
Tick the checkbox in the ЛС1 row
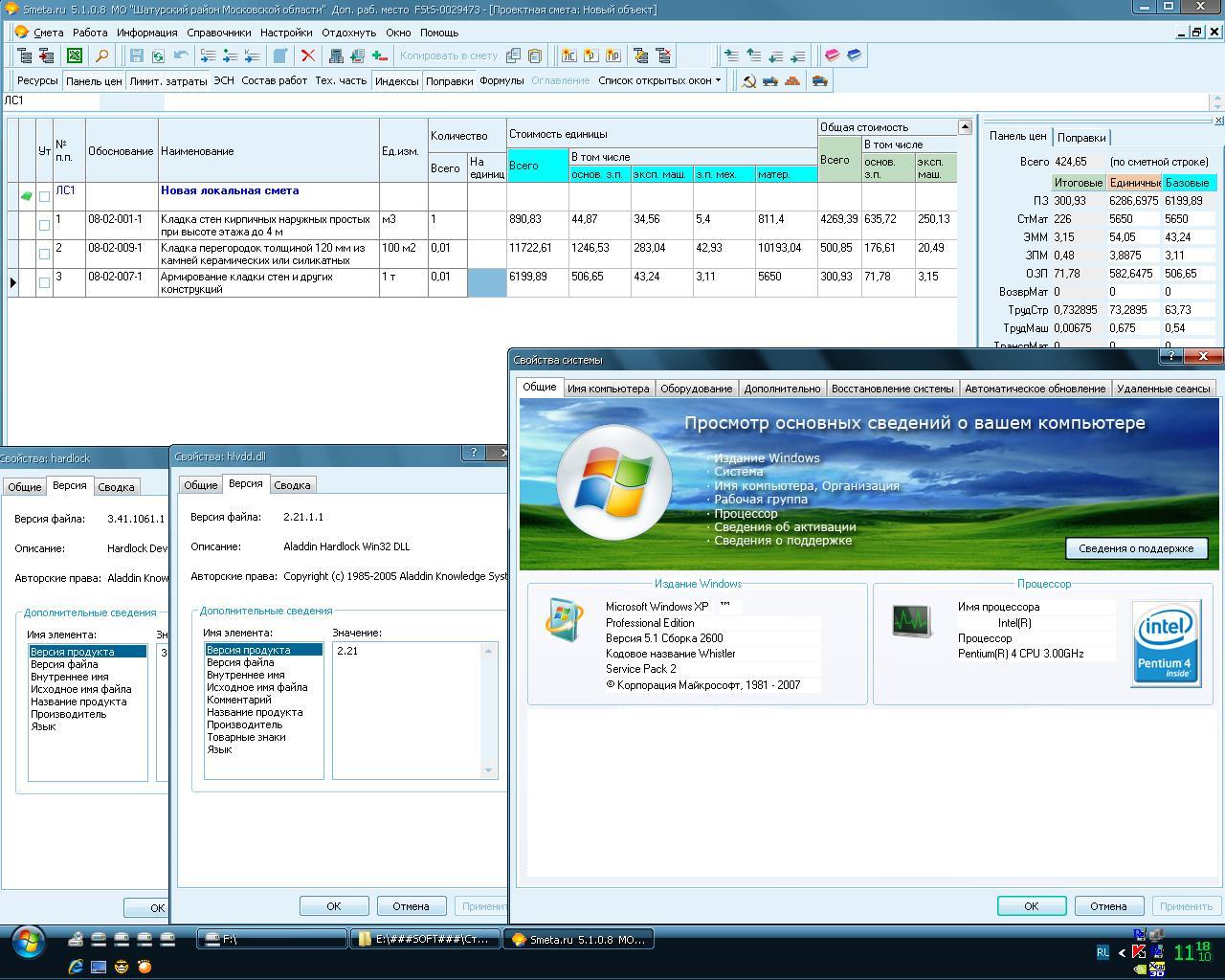pos(44,196)
